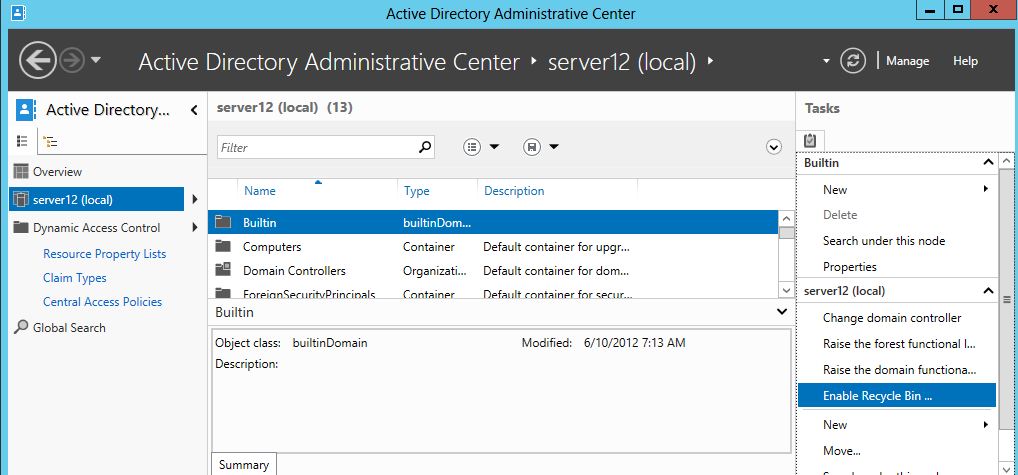Screen dimensions: 1018x475
Task: Collapse the Builtin preview details pane
Action: (782, 312)
